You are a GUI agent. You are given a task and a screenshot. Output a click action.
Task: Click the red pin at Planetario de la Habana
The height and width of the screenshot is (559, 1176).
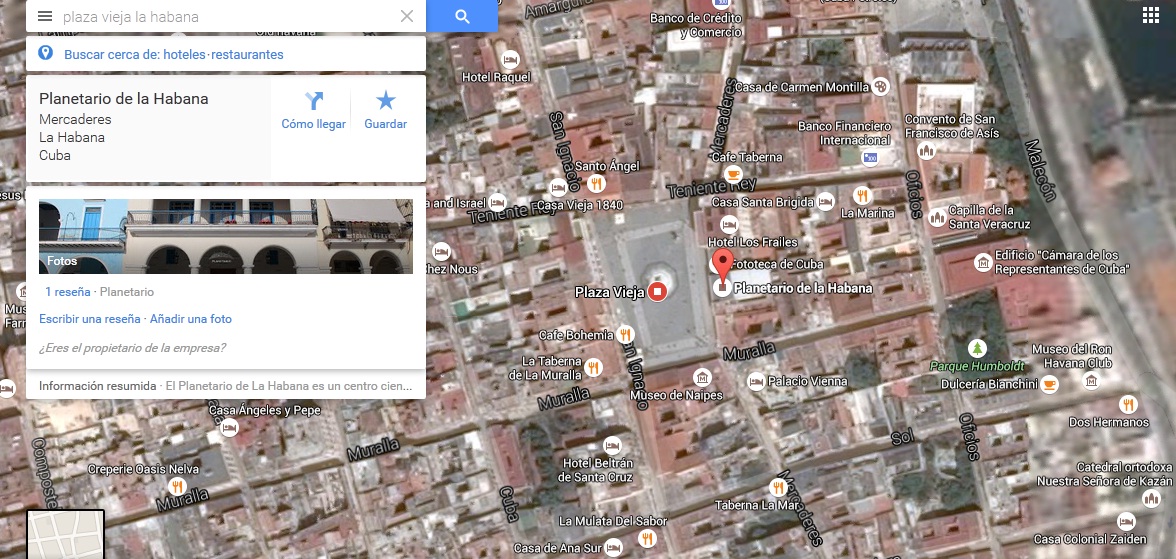click(x=722, y=267)
